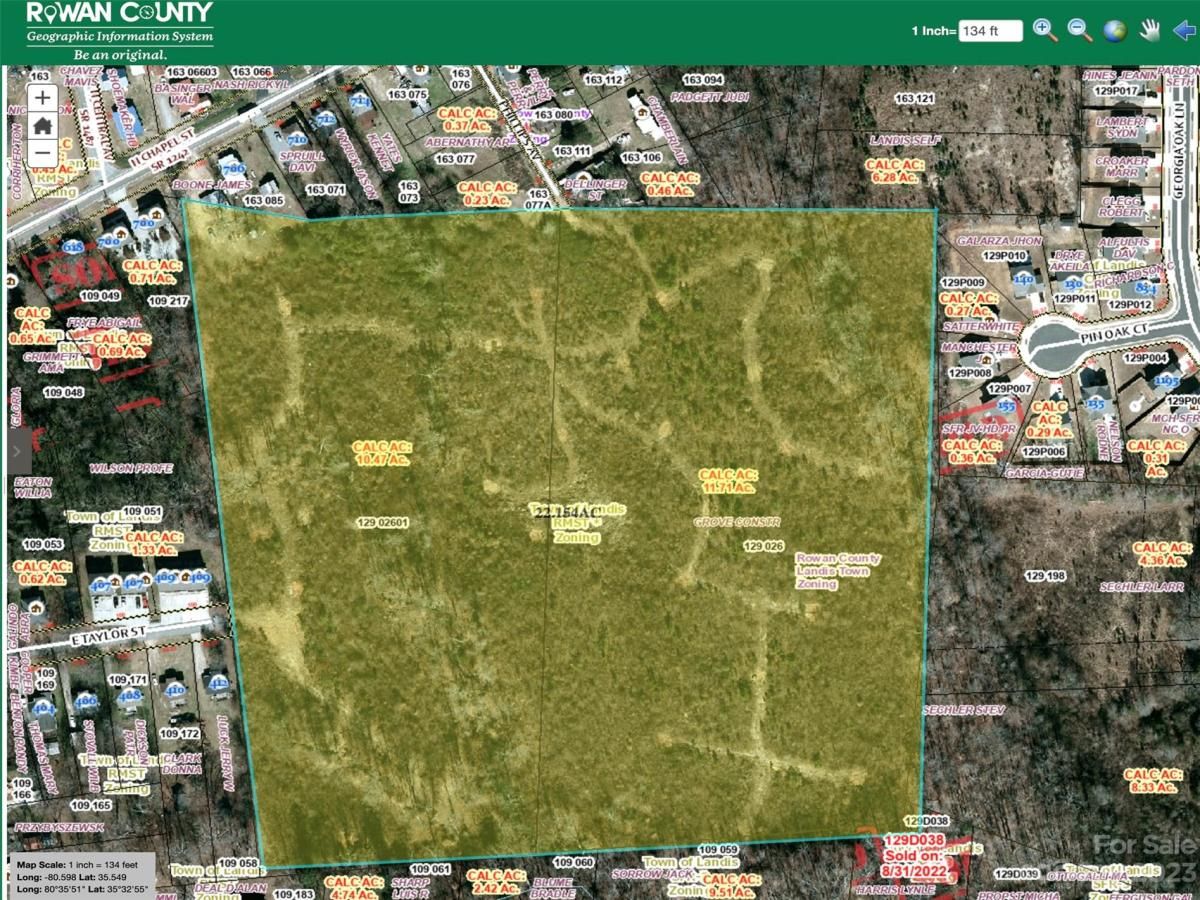Click the magnifier zoom-out tool in header
The image size is (1200, 900).
point(1080,30)
